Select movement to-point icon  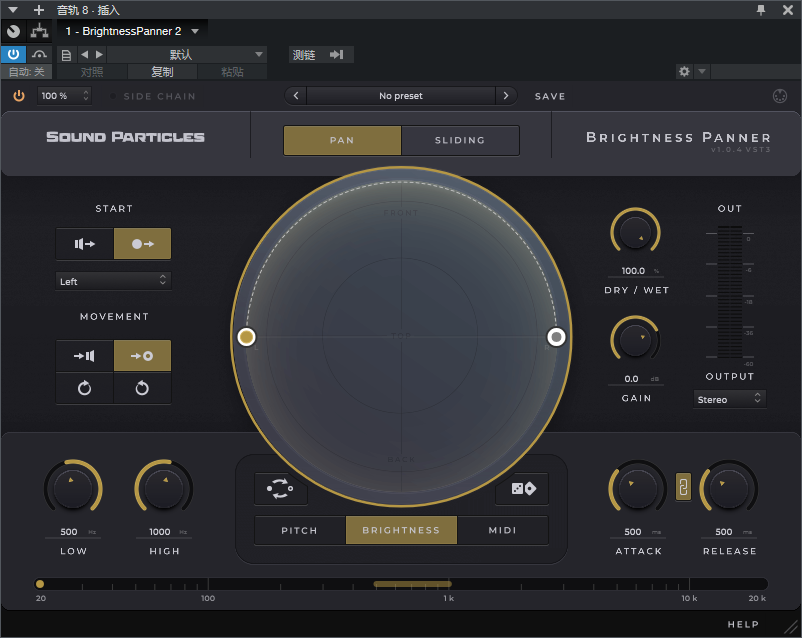click(x=142, y=356)
